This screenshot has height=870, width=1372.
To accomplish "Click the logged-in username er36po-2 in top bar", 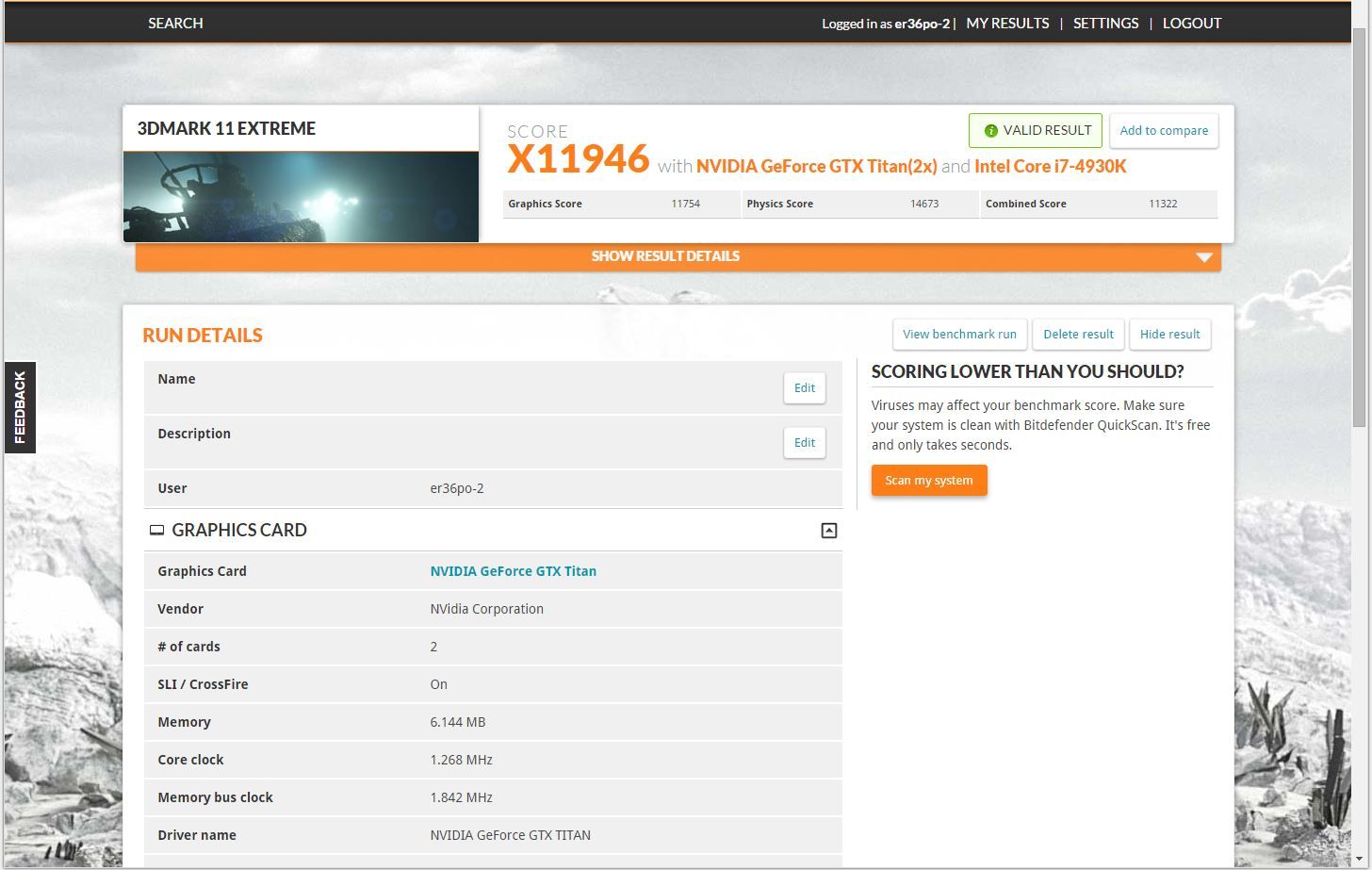I will click(x=922, y=24).
